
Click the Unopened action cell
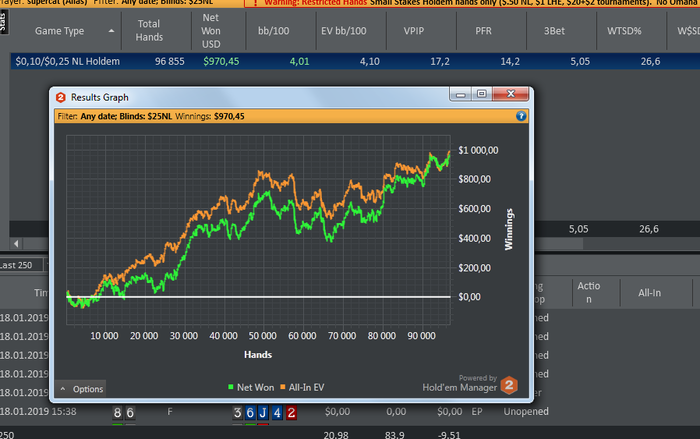click(526, 411)
